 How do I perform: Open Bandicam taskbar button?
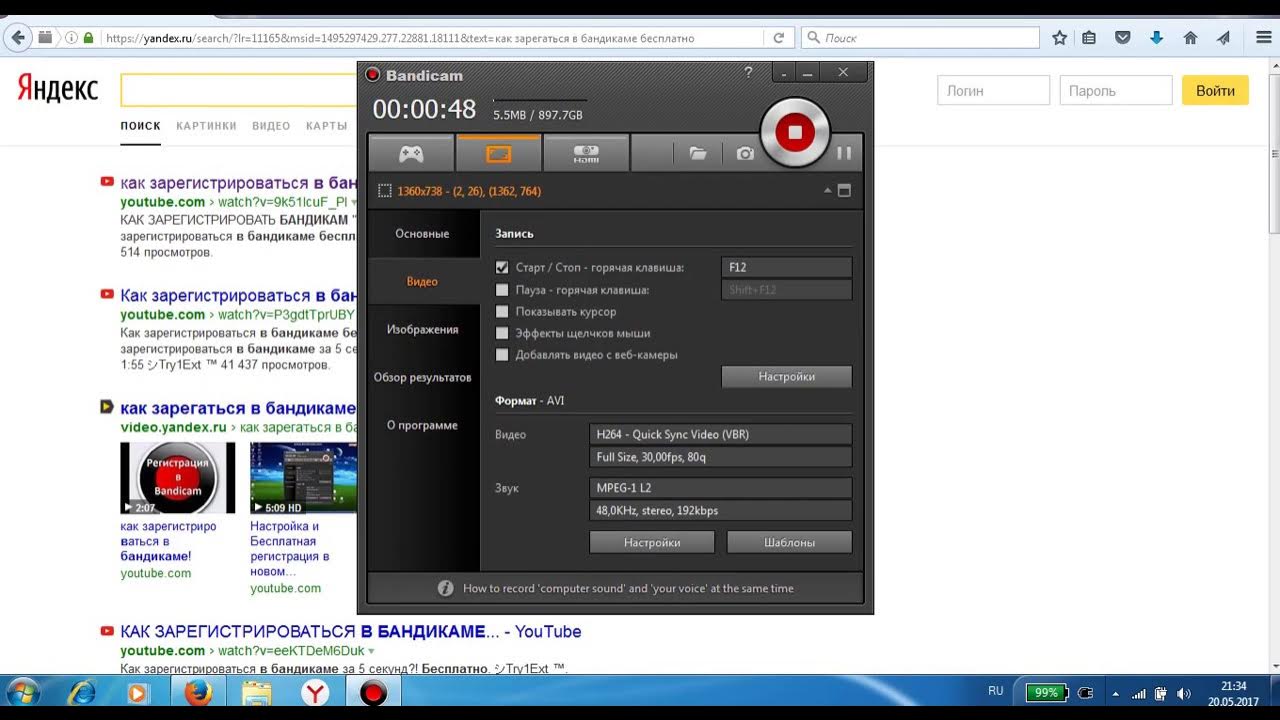(373, 693)
